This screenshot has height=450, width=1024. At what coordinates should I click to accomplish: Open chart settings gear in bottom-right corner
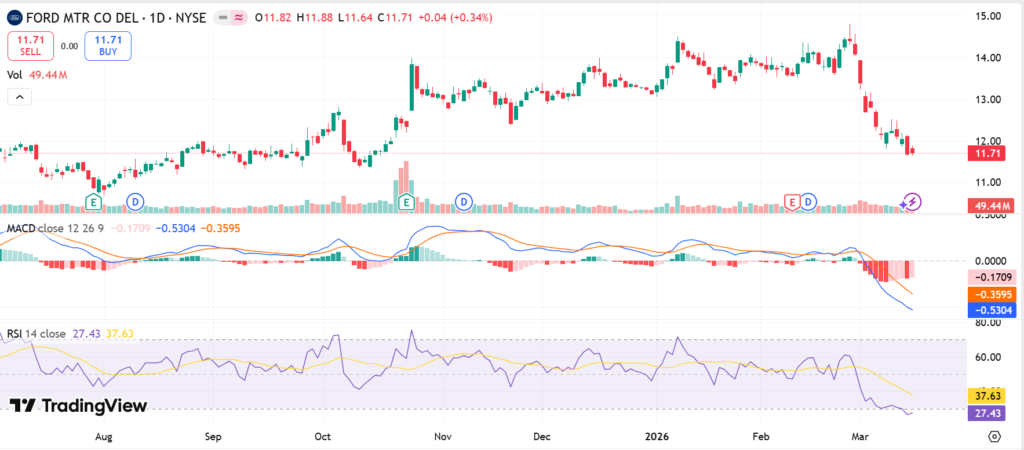(x=994, y=436)
